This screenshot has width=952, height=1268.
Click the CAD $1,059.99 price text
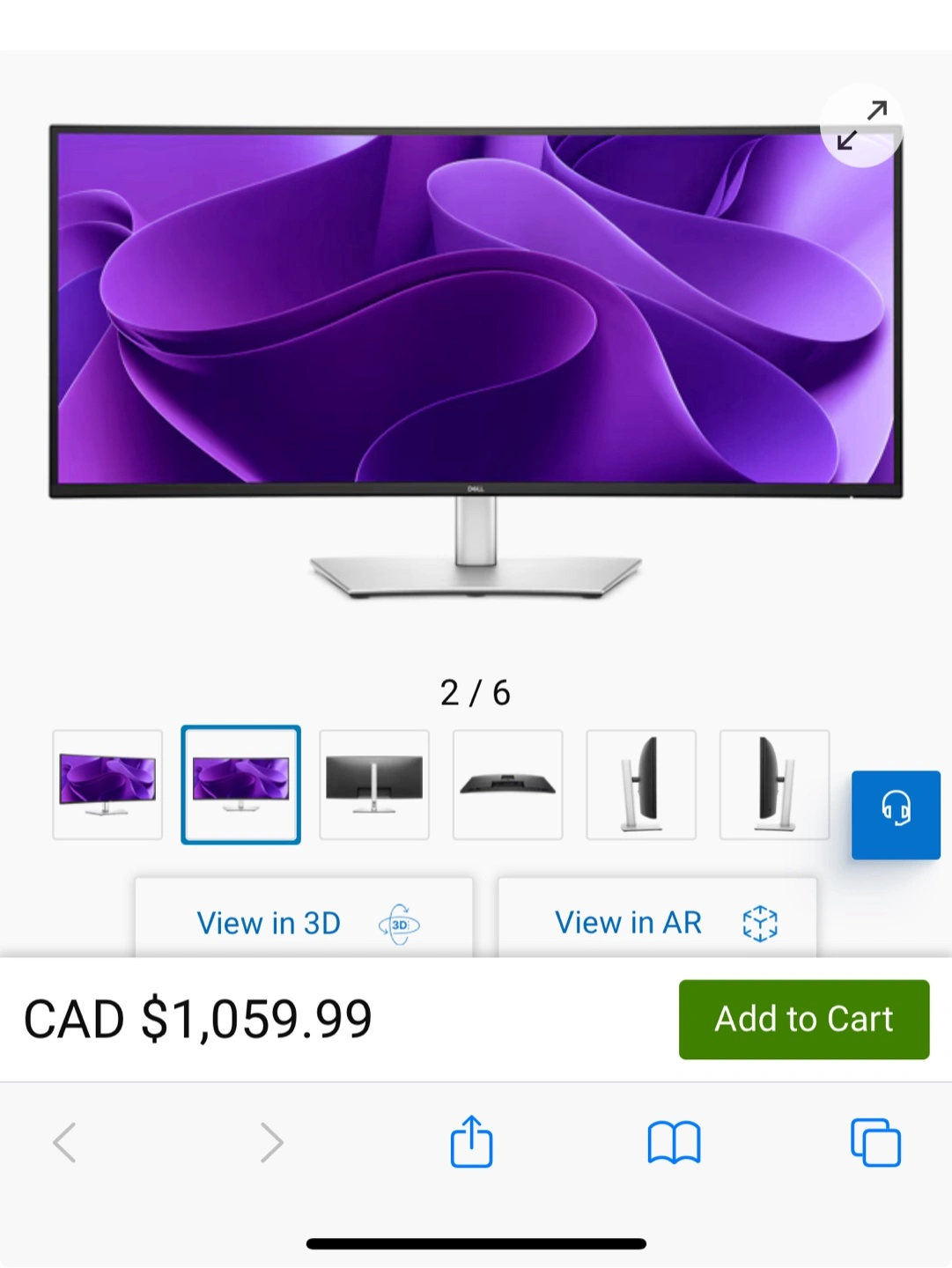pyautogui.click(x=198, y=1019)
